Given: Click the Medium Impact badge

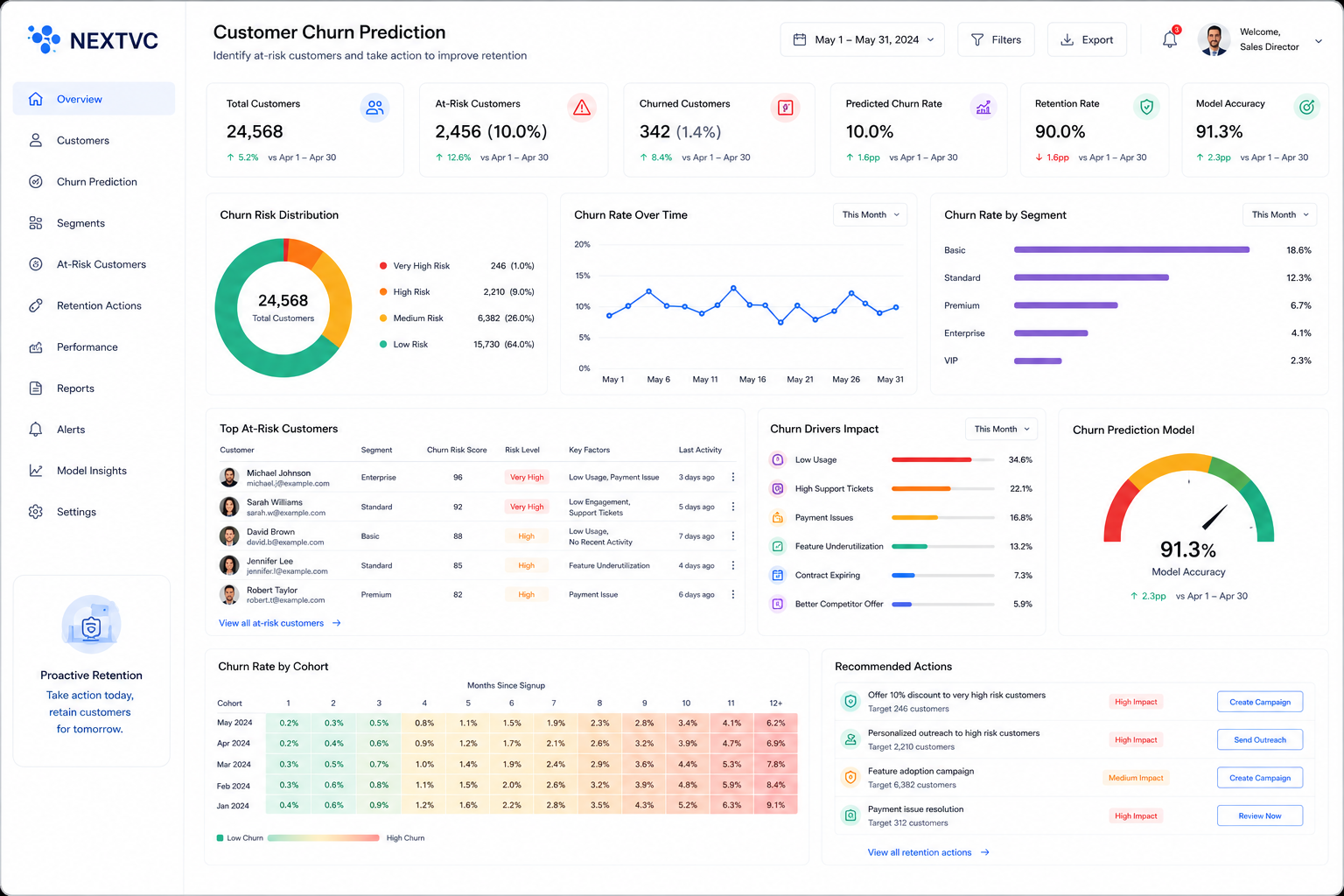Looking at the screenshot, I should (x=1136, y=778).
